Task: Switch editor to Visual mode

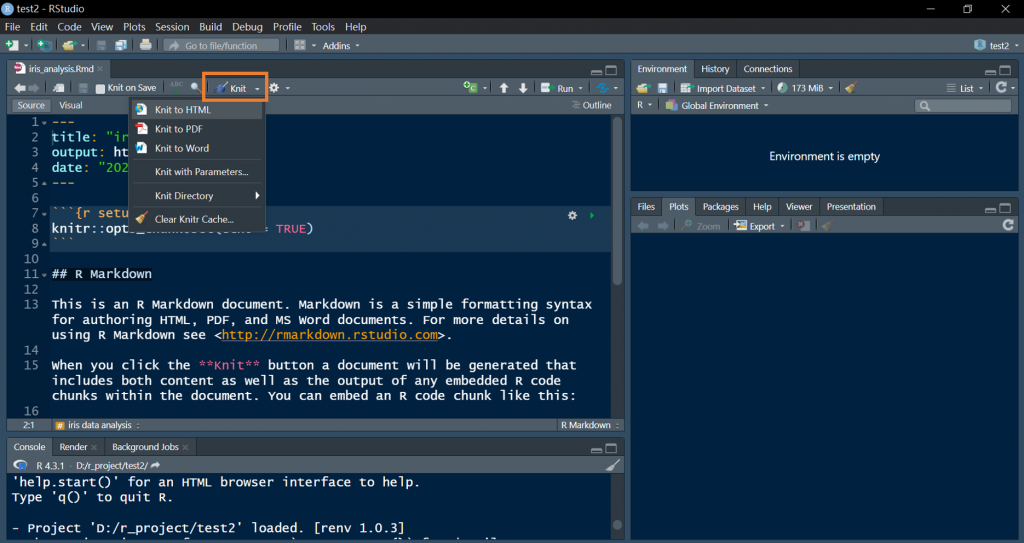Action: pos(71,105)
